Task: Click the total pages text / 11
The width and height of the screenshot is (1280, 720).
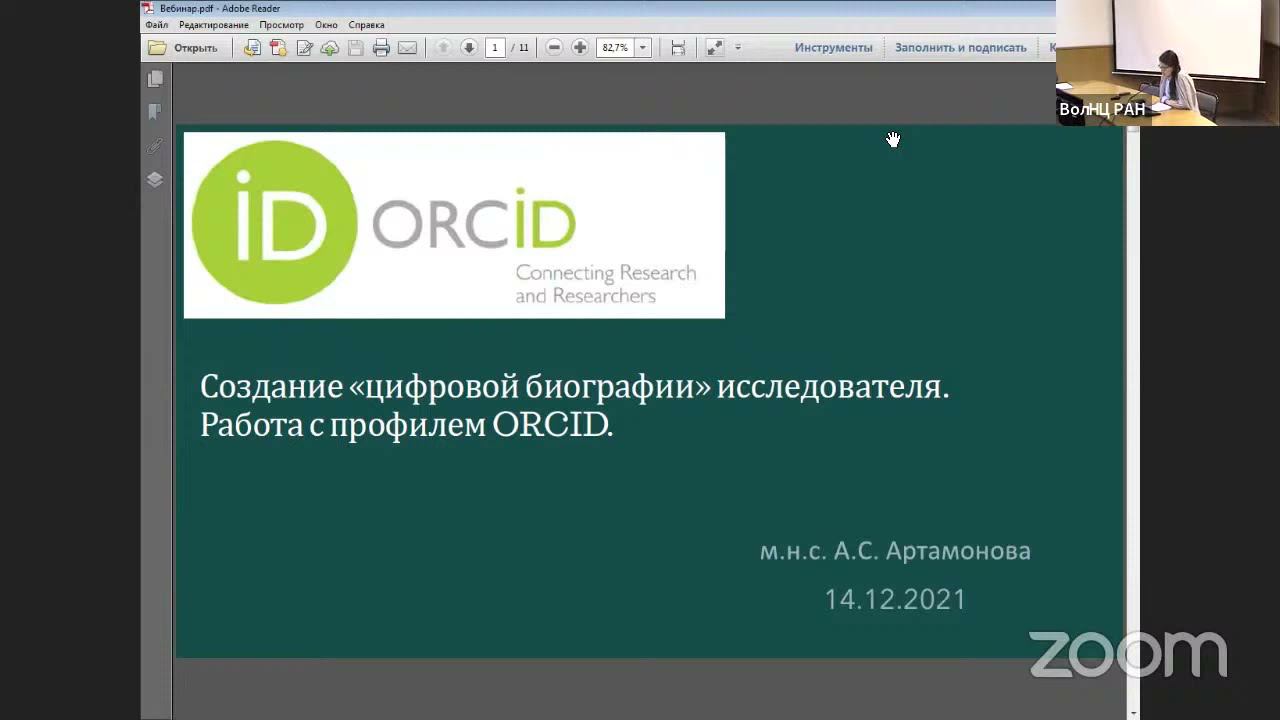Action: coord(520,47)
